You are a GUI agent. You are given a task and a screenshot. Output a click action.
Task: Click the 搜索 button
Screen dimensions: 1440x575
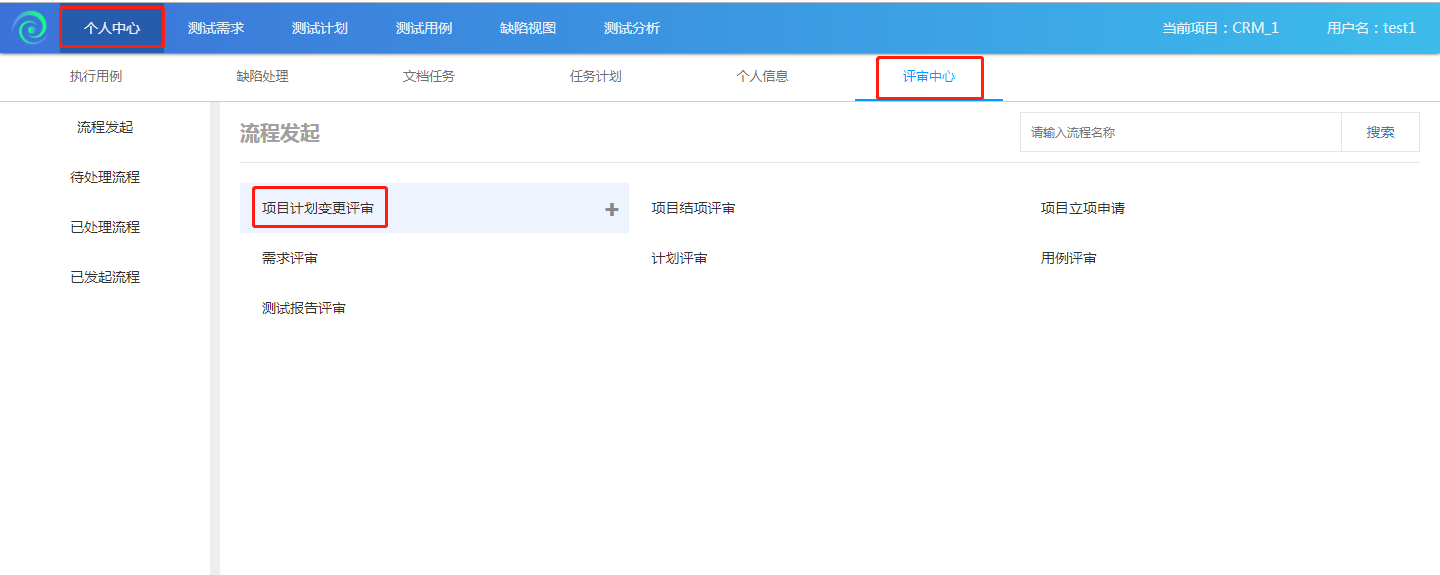pos(1380,132)
